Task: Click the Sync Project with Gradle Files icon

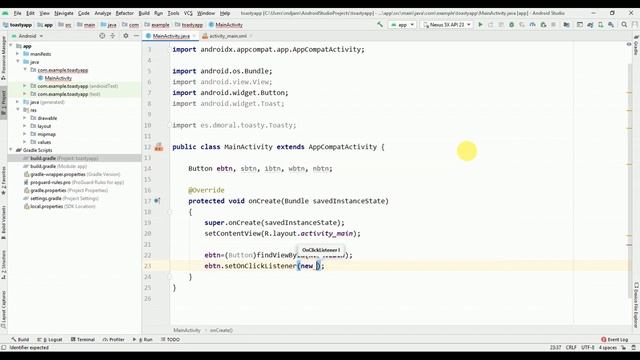Action: [x=590, y=25]
